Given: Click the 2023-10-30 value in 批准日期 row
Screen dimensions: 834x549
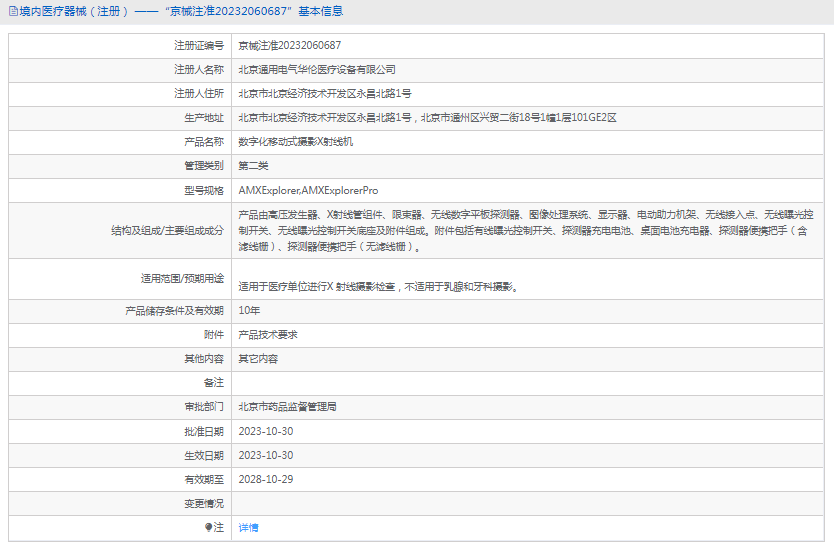Looking at the screenshot, I should click(x=265, y=431).
